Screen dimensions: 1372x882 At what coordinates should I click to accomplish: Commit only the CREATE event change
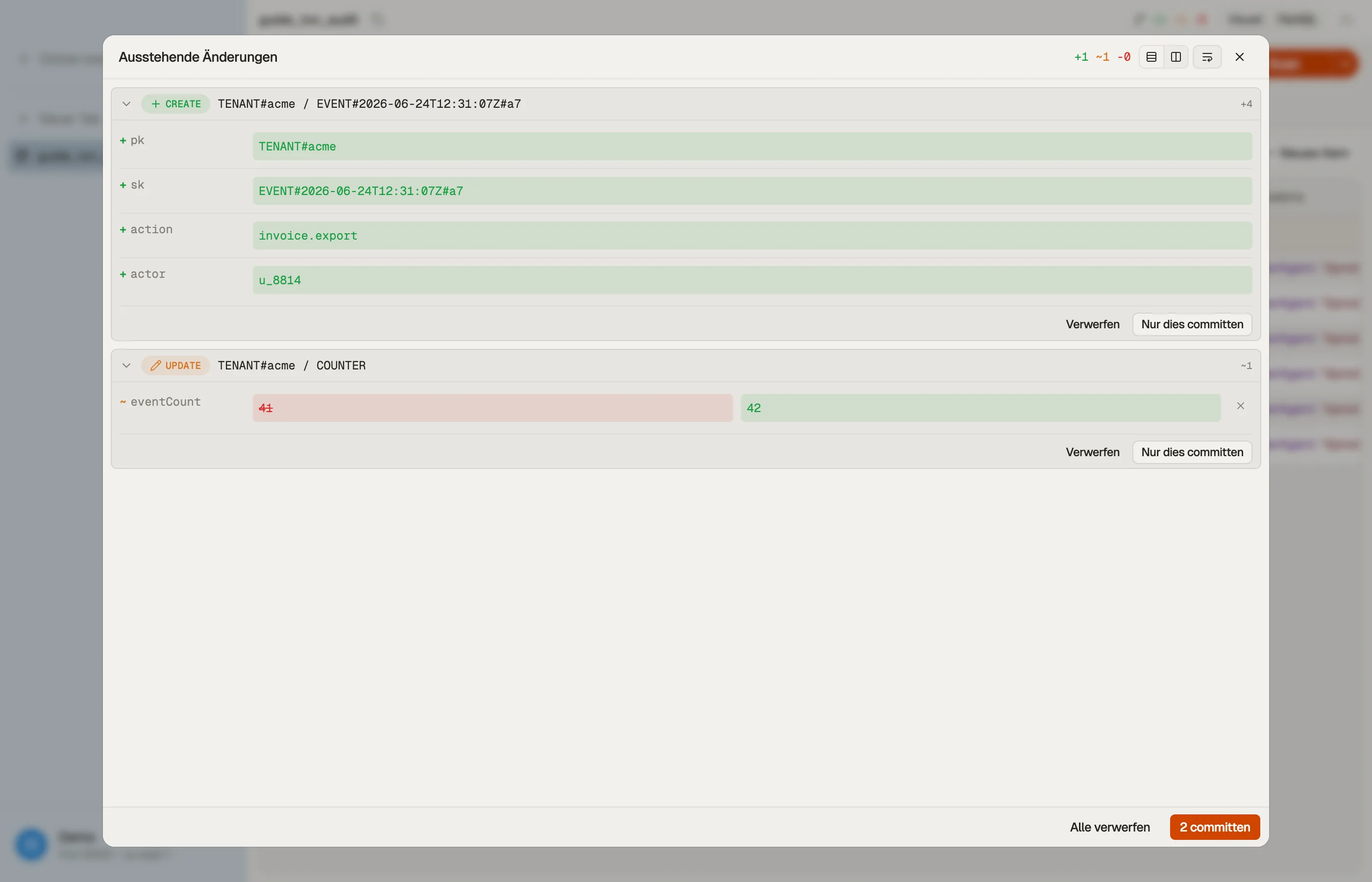(x=1192, y=324)
